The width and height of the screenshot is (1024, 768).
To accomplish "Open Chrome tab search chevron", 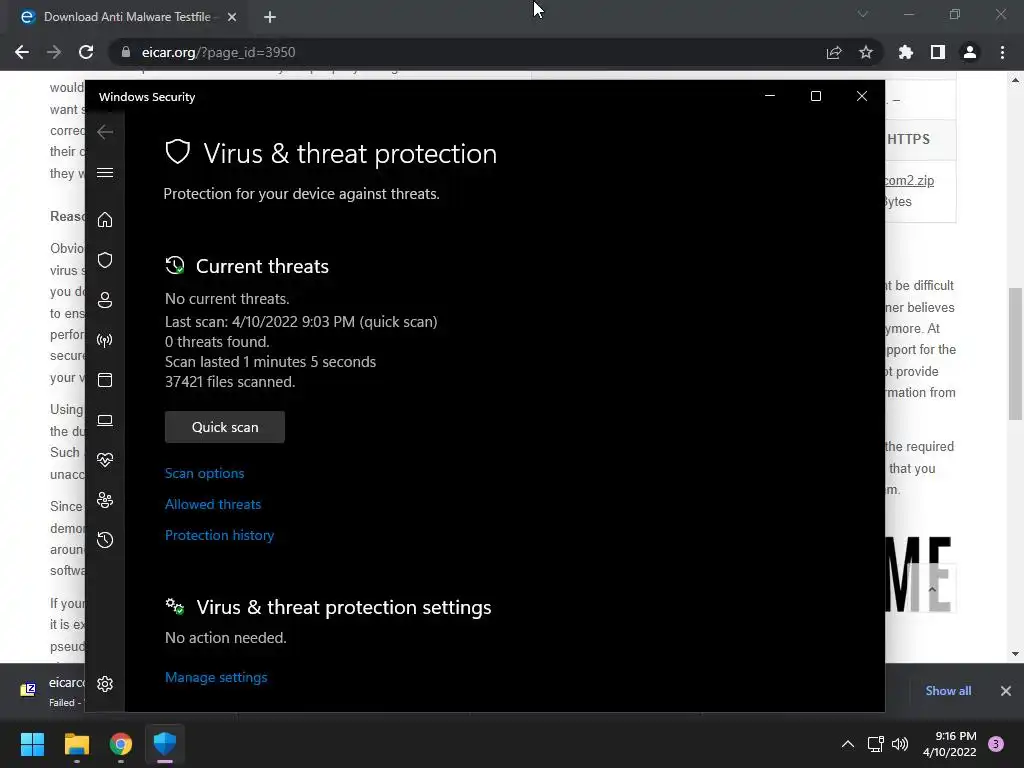I will (x=863, y=14).
